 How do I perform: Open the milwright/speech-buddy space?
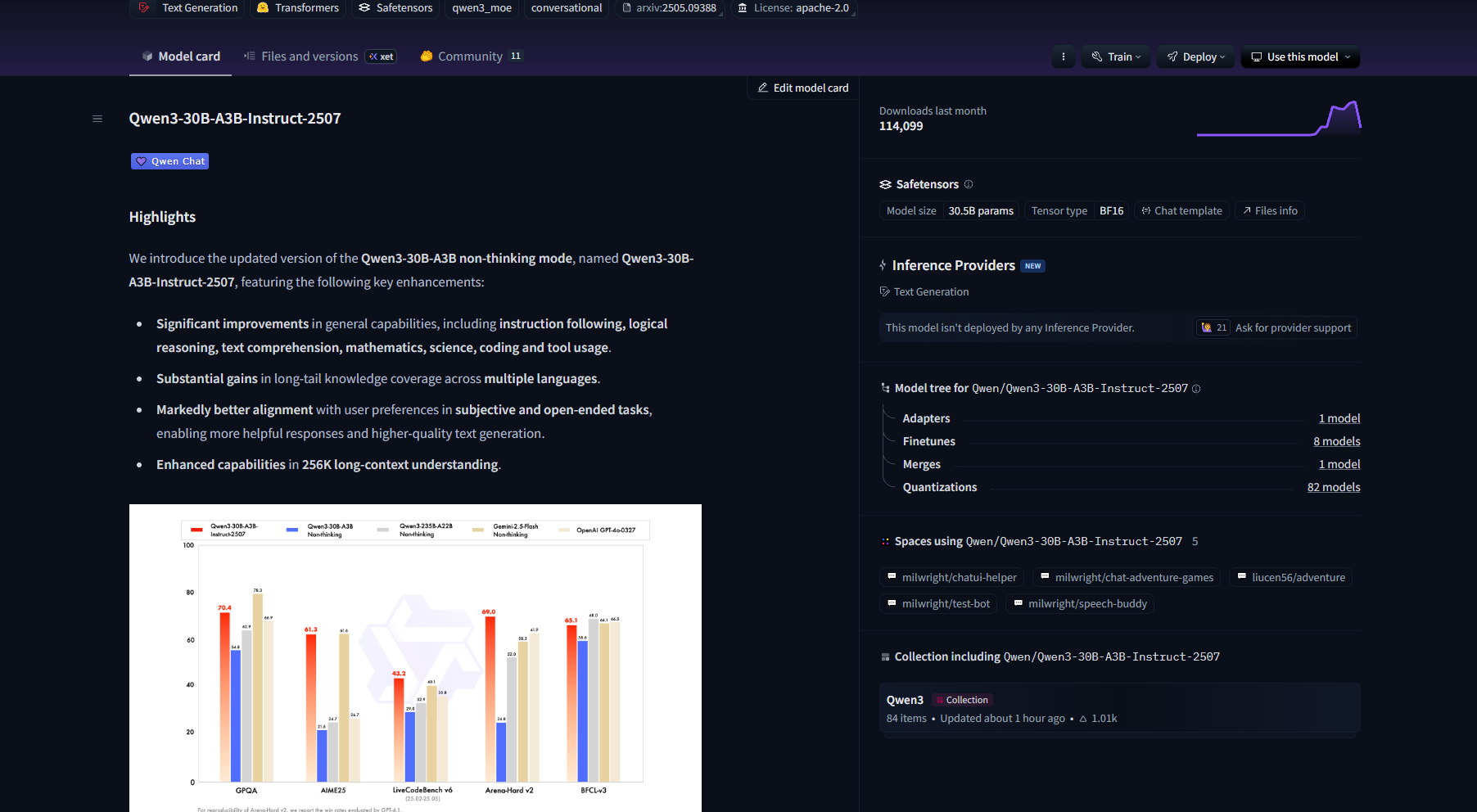click(1080, 604)
